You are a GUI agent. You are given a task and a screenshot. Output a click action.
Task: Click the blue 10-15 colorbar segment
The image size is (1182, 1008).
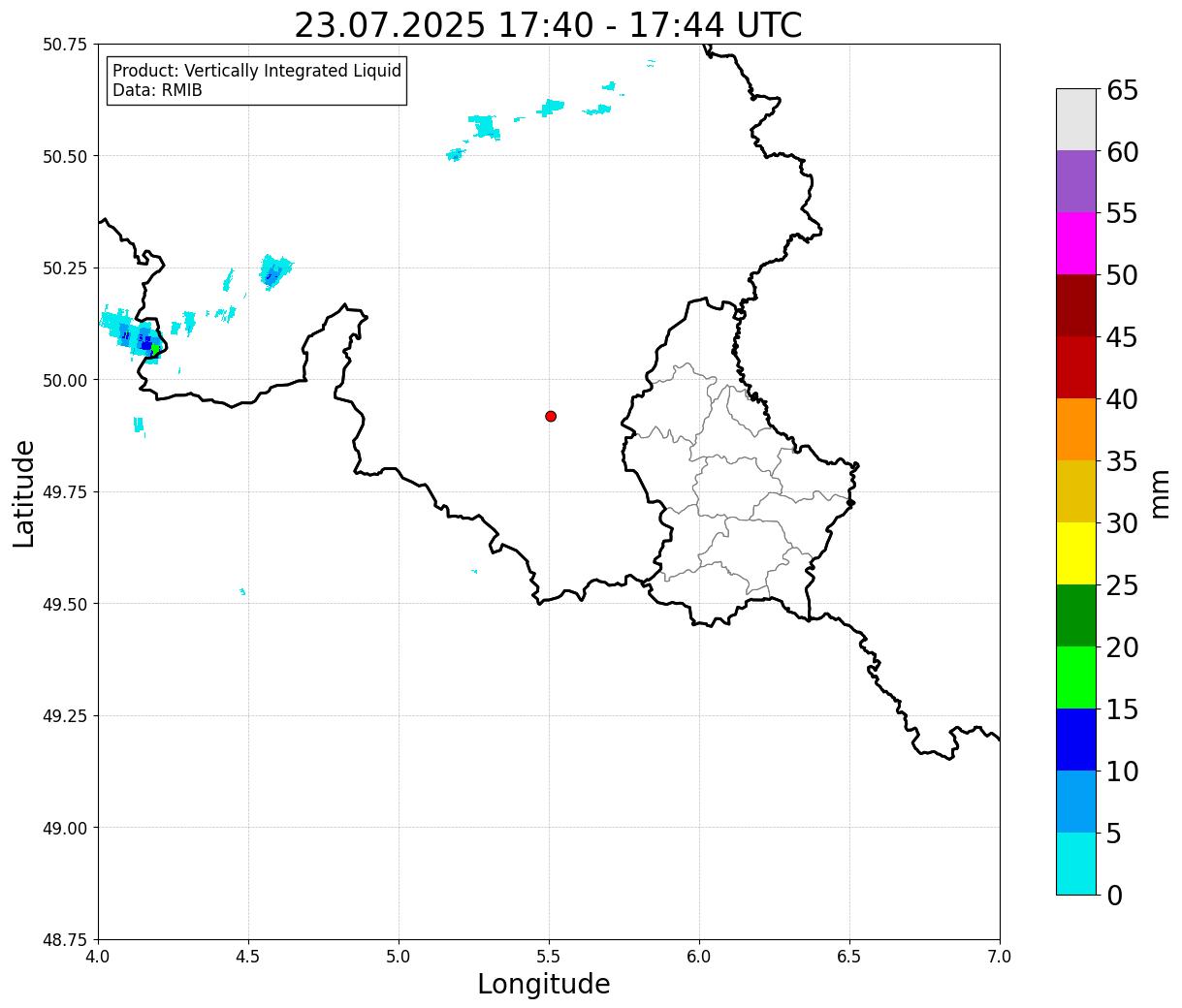click(x=1076, y=740)
